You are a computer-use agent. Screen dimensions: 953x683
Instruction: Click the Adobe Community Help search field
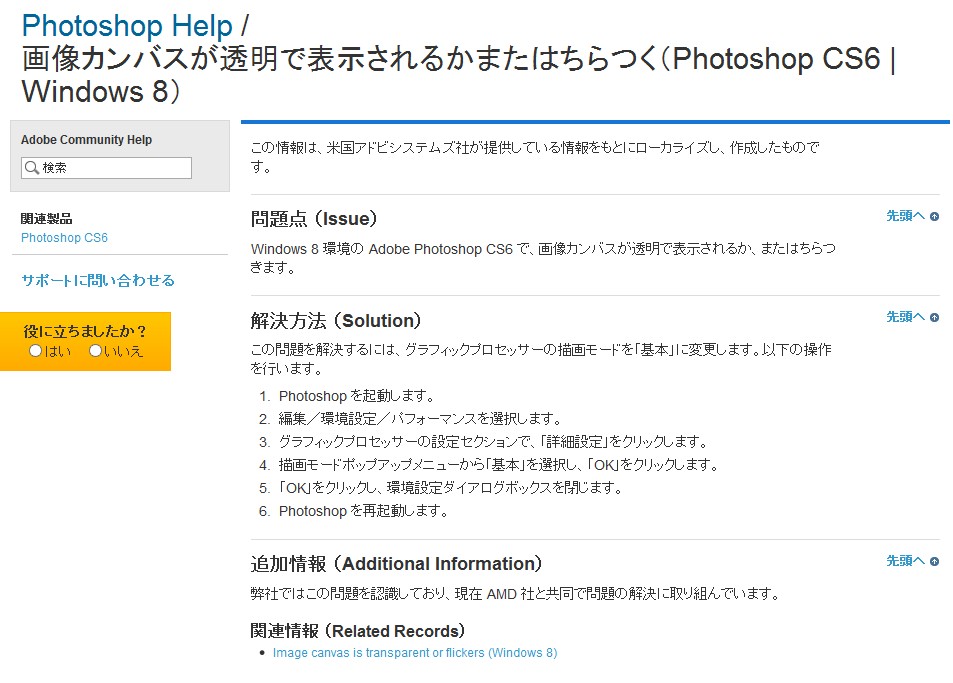[x=106, y=168]
